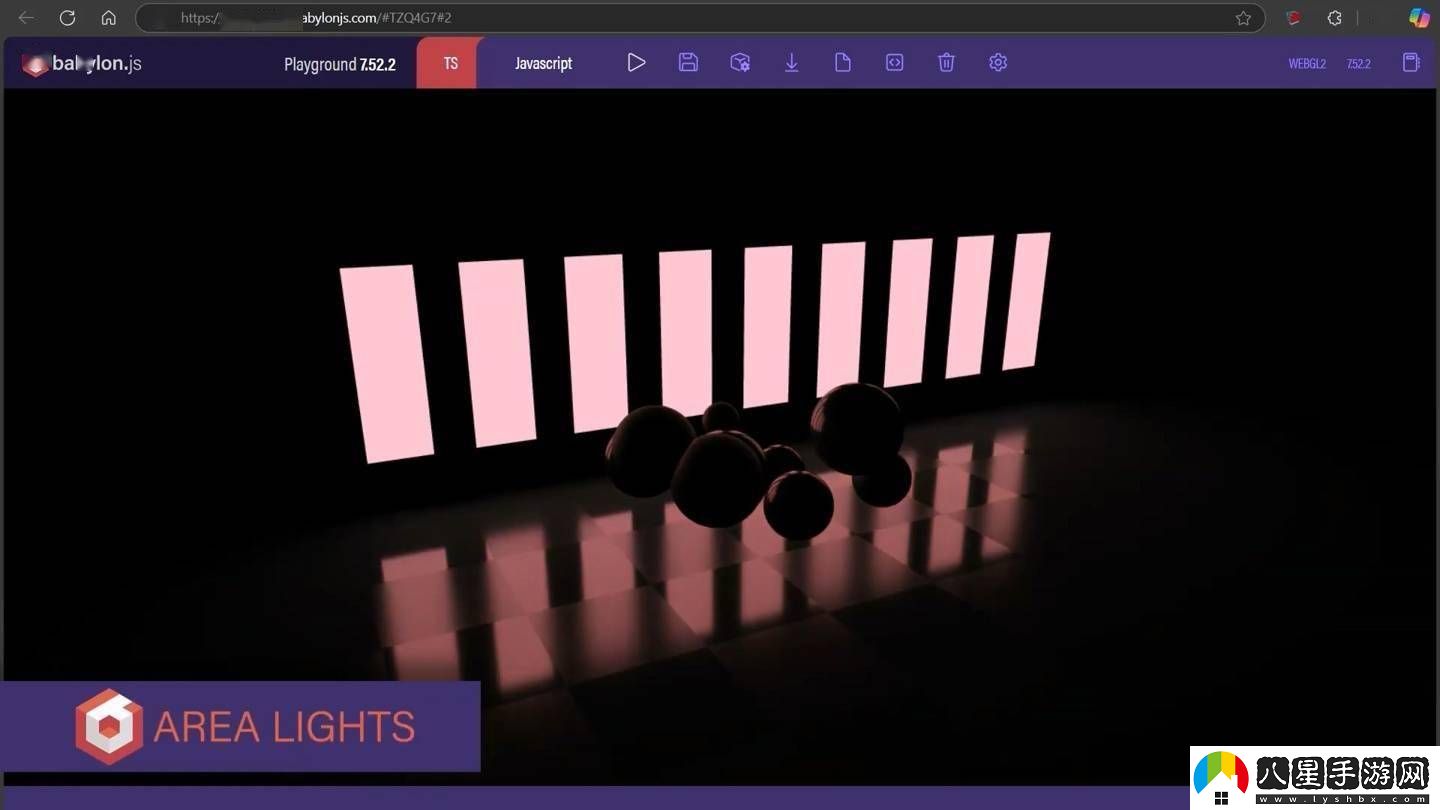The image size is (1440, 810).
Task: Bookmark this page with star icon
Action: pyautogui.click(x=1243, y=18)
